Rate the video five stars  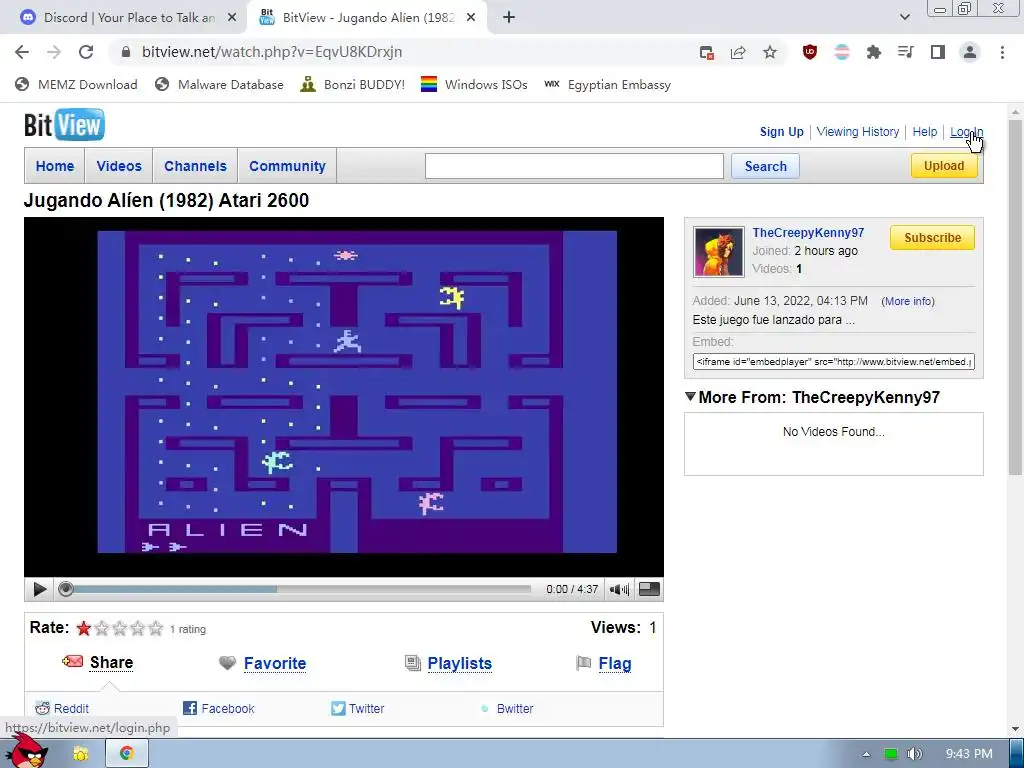pyautogui.click(x=155, y=628)
